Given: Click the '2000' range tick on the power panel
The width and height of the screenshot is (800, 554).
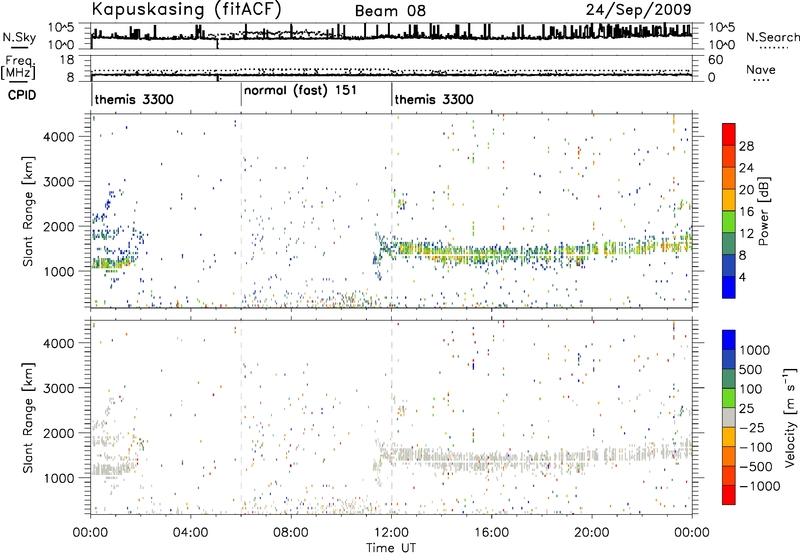Looking at the screenshot, I should coord(59,226).
